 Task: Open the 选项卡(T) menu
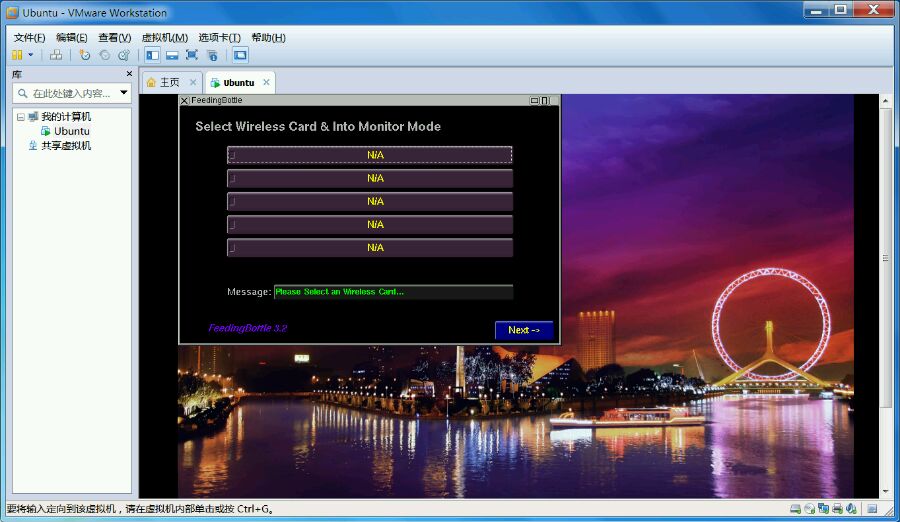pyautogui.click(x=219, y=37)
